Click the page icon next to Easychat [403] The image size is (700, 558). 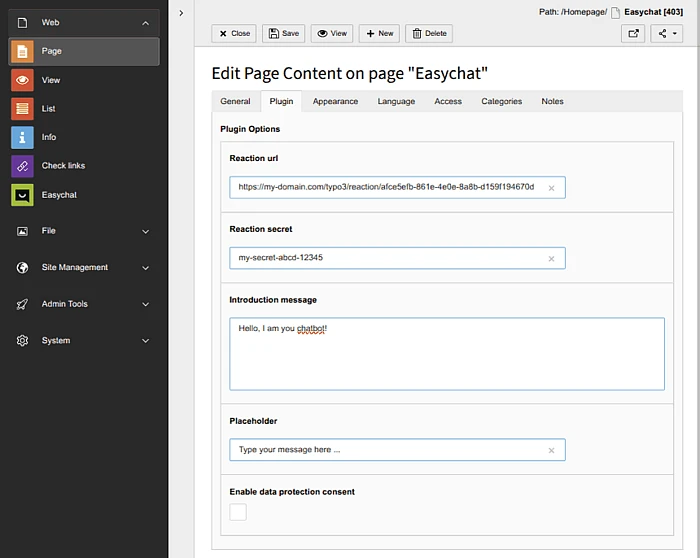(x=616, y=12)
